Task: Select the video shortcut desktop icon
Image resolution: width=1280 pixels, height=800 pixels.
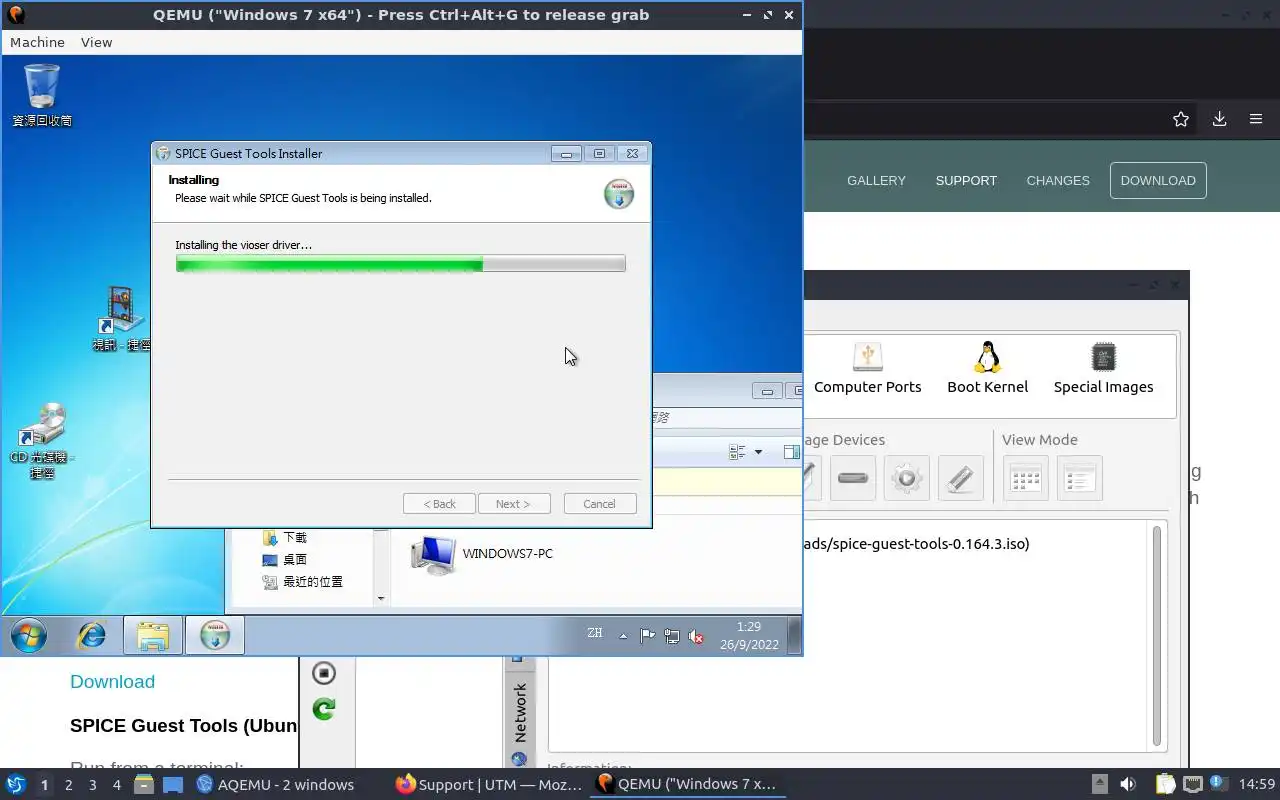Action: click(x=121, y=318)
